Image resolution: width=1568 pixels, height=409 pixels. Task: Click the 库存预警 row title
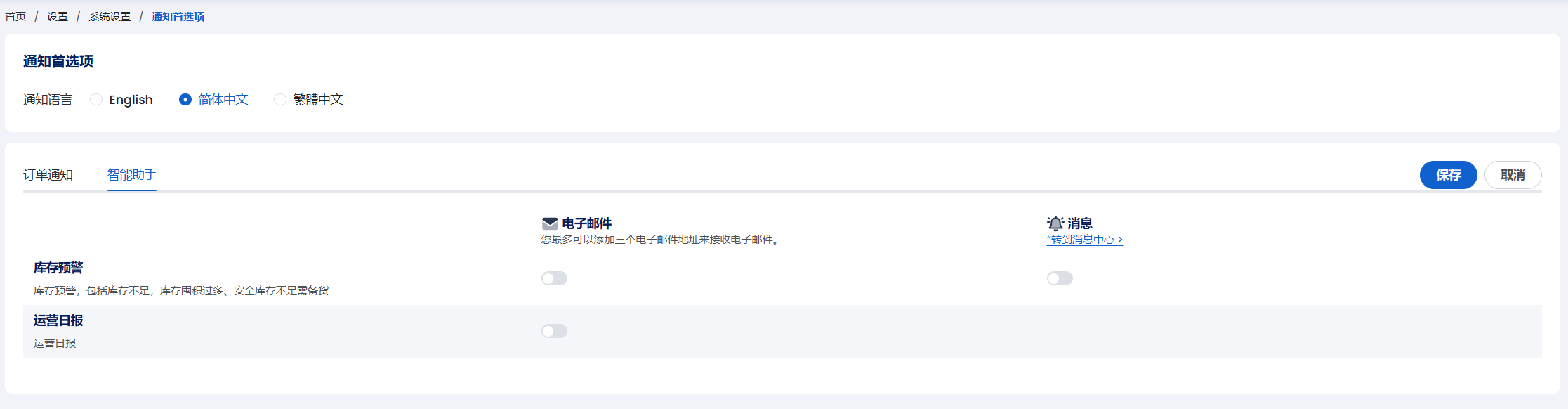58,268
